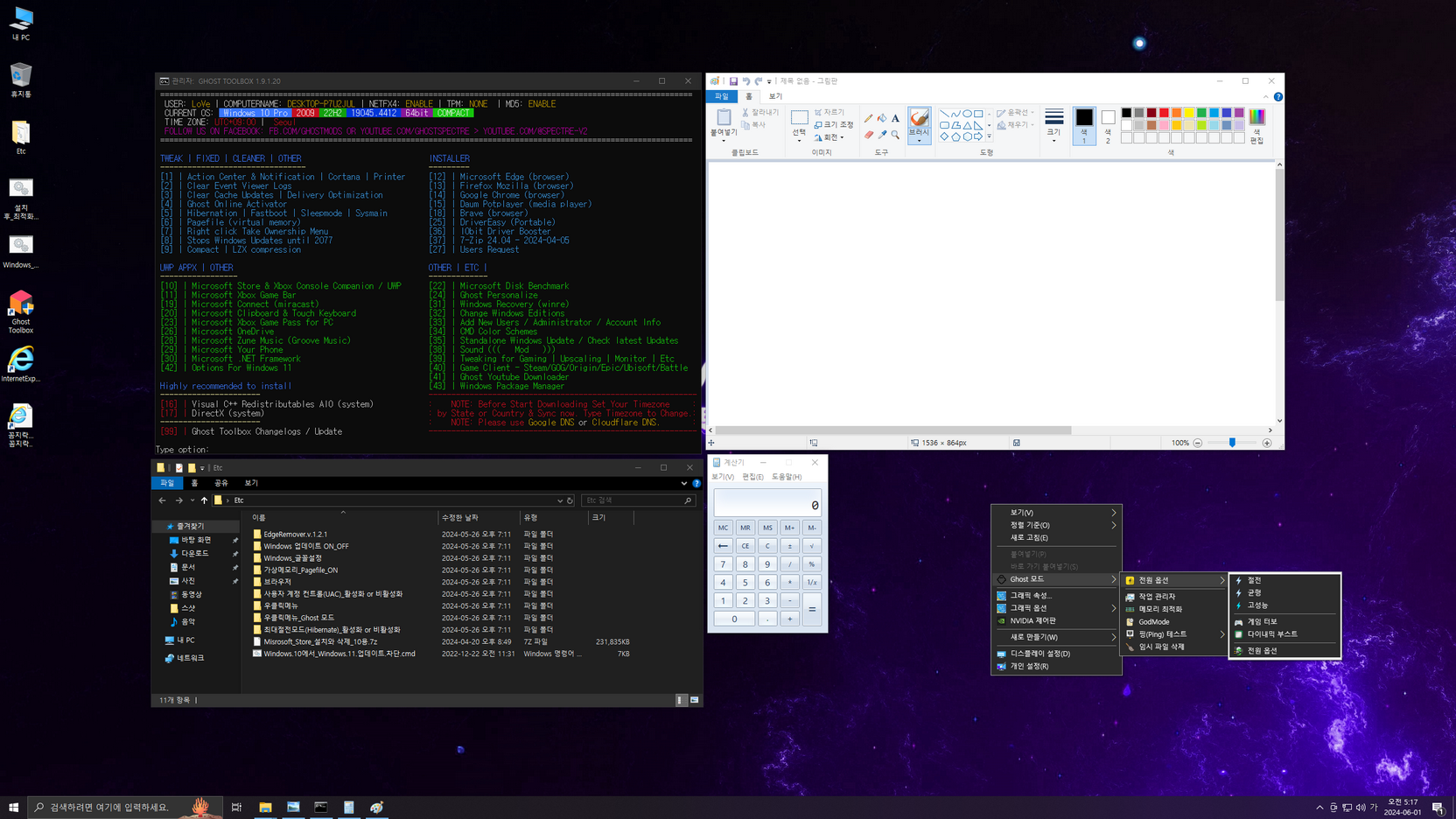Open Paint File (파일) tab

tap(722, 96)
